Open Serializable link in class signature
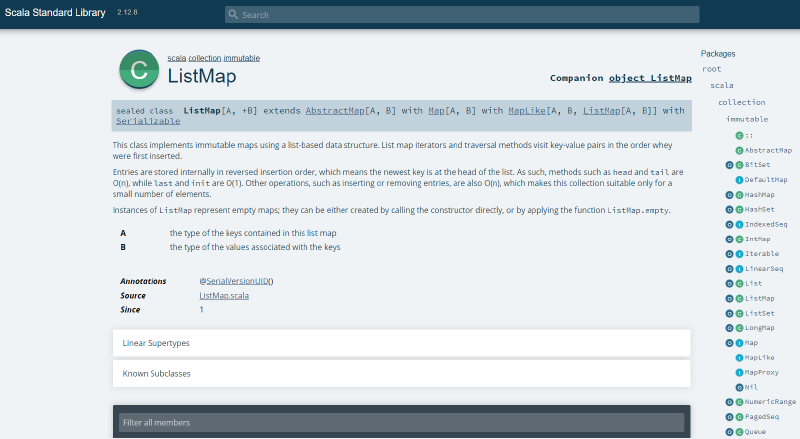This screenshot has height=439, width=800. click(148, 121)
